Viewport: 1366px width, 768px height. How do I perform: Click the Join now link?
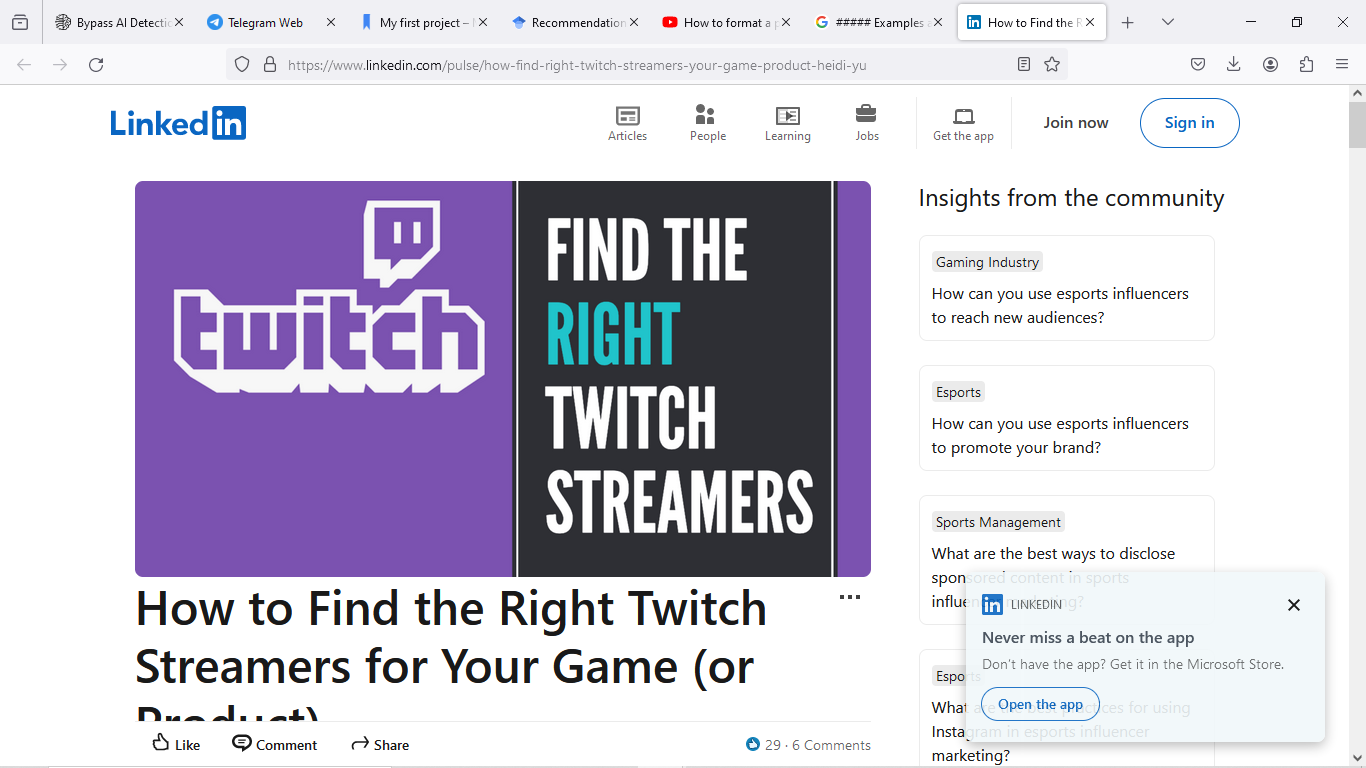(x=1076, y=122)
